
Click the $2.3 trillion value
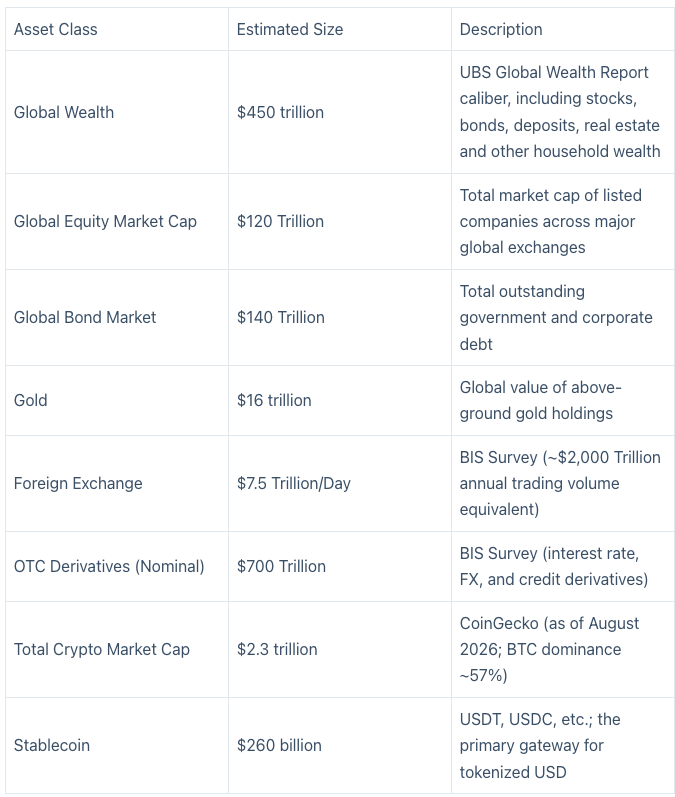pos(277,650)
